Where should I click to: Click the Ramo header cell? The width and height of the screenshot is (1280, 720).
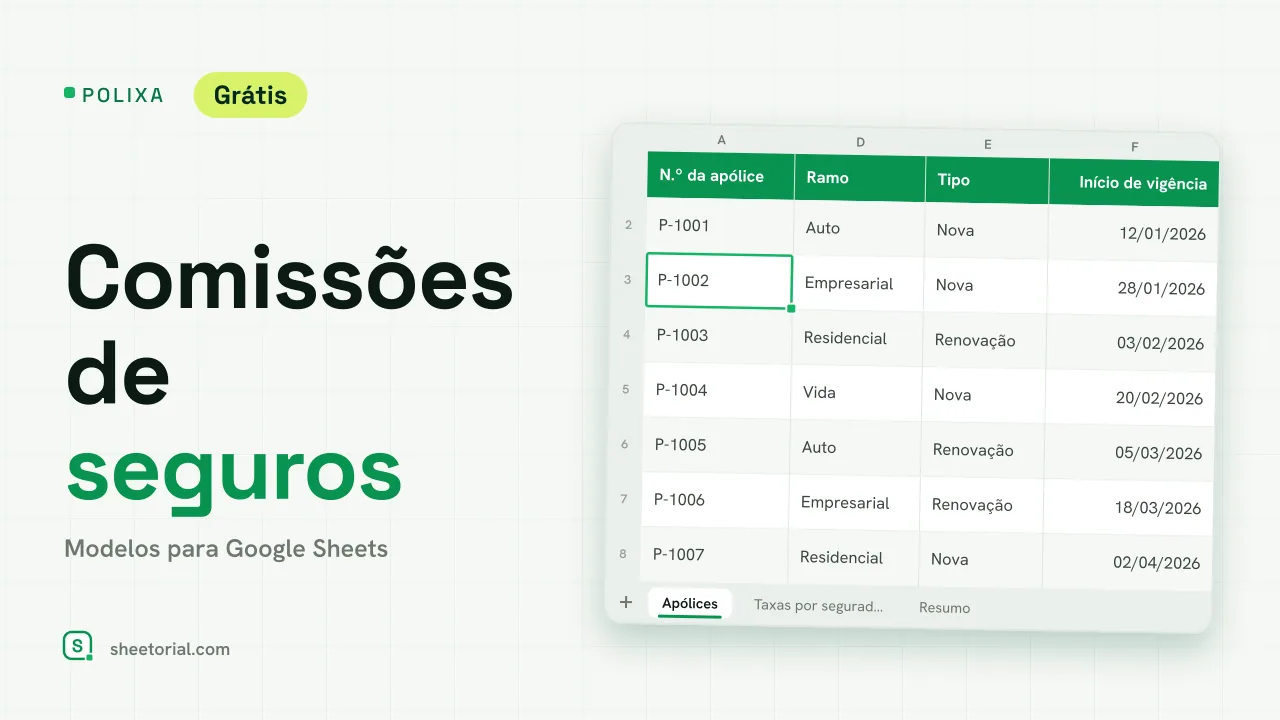860,178
